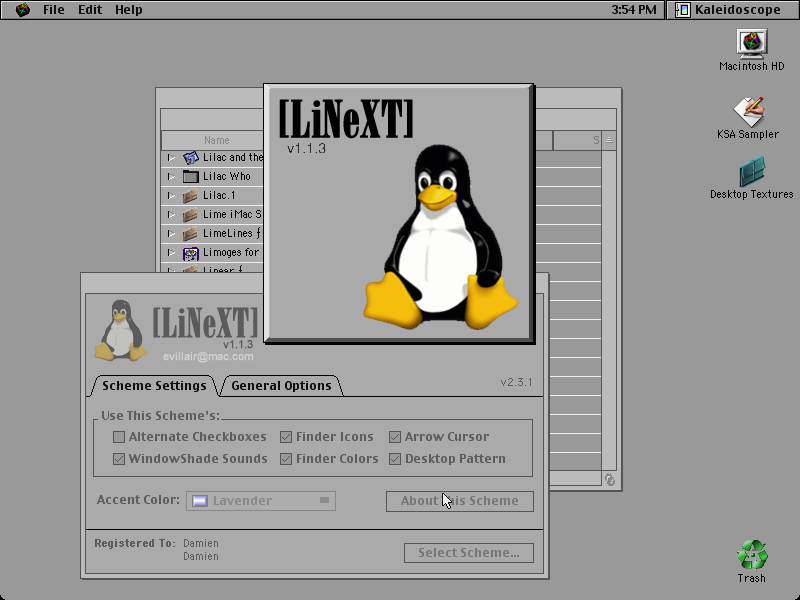The width and height of the screenshot is (800, 600).
Task: Enable the Alternate Checkboxes option
Action: [x=119, y=437]
